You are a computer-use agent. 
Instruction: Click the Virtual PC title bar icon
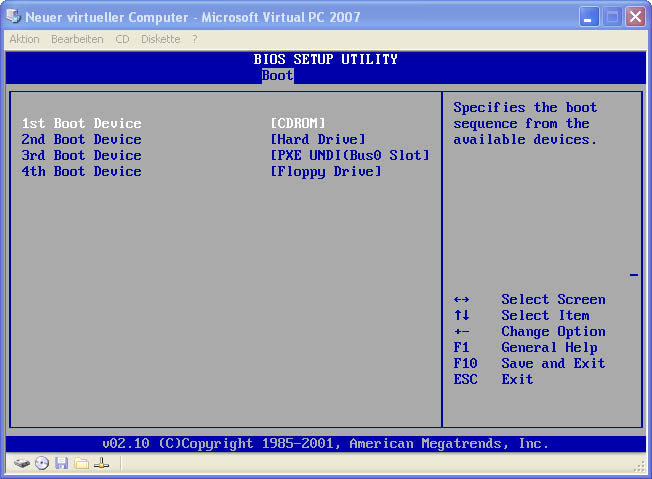[x=13, y=17]
